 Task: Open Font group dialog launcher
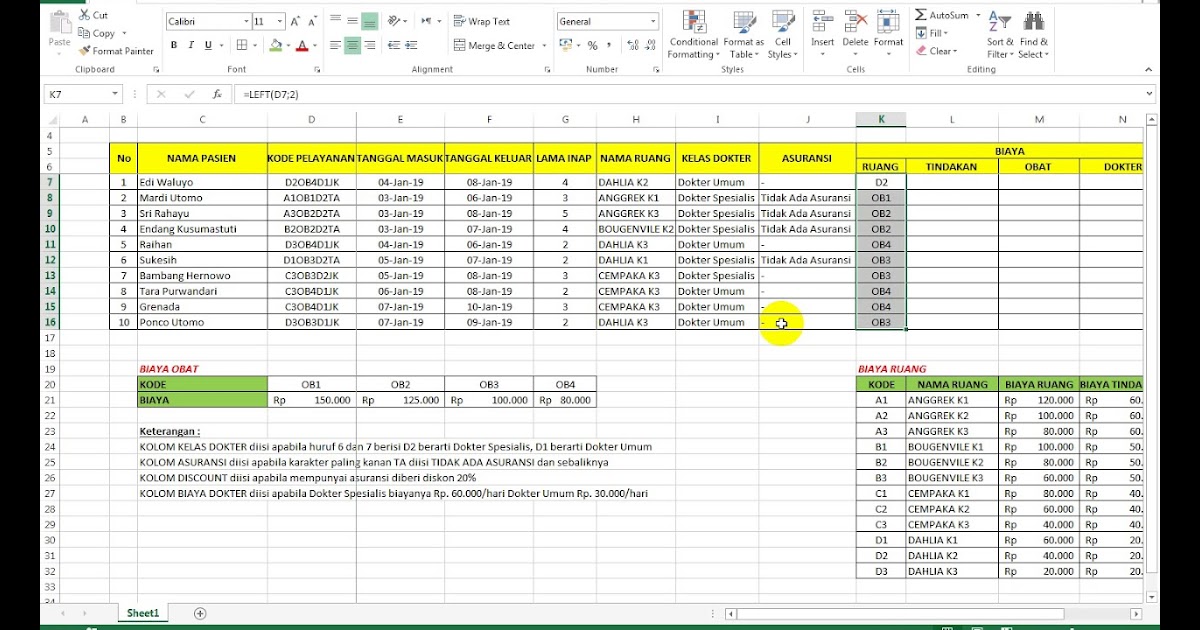click(317, 70)
